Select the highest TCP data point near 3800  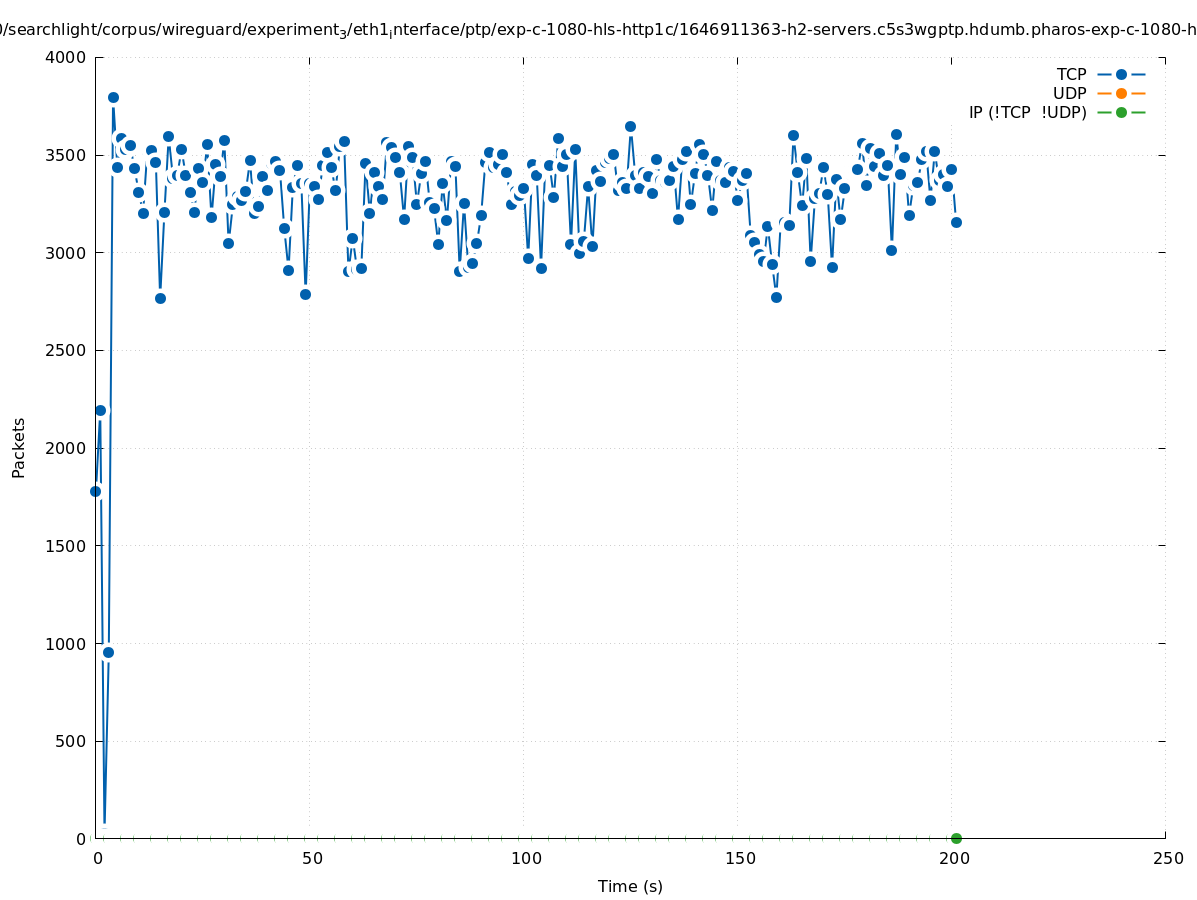tap(113, 97)
